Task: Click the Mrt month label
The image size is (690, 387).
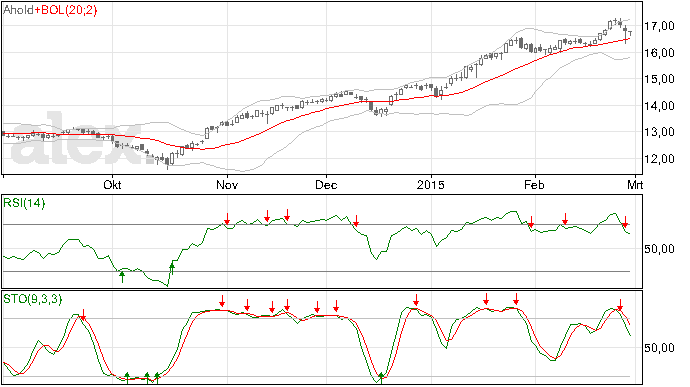Action: pos(635,184)
